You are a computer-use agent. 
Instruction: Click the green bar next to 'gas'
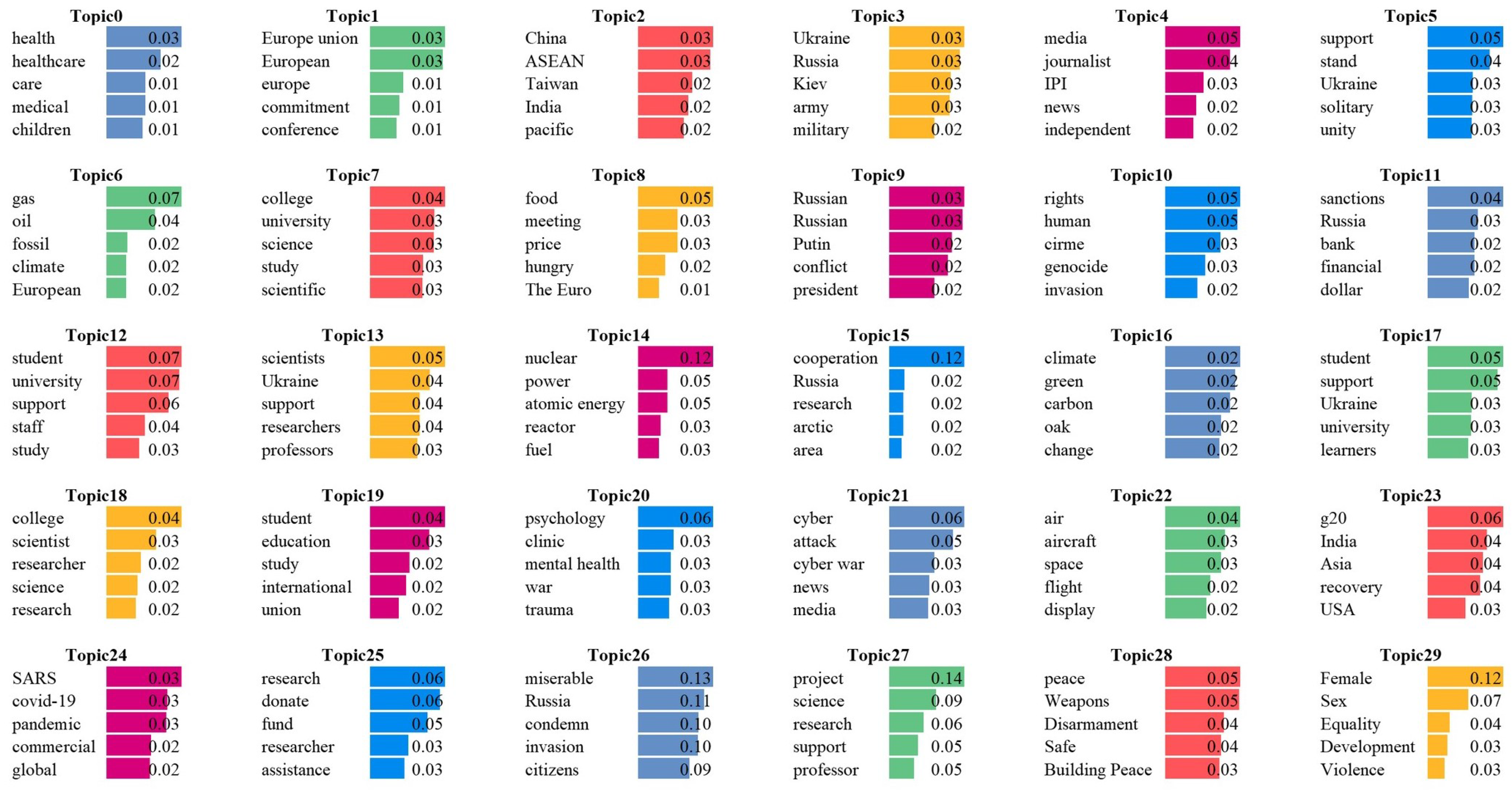point(143,198)
